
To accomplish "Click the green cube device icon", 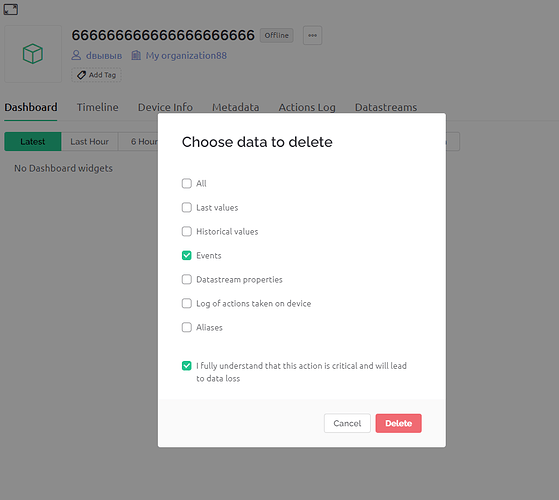I will [x=33, y=54].
